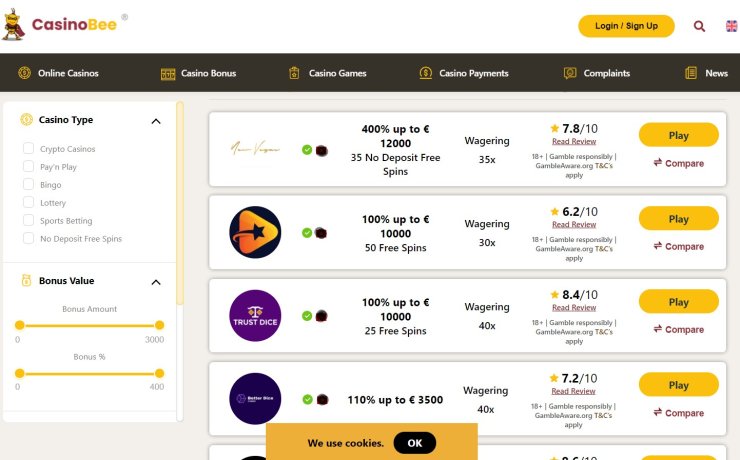Image resolution: width=740 pixels, height=460 pixels.
Task: Click the dark red badge in Better Dice row
Action: pyautogui.click(x=322, y=400)
